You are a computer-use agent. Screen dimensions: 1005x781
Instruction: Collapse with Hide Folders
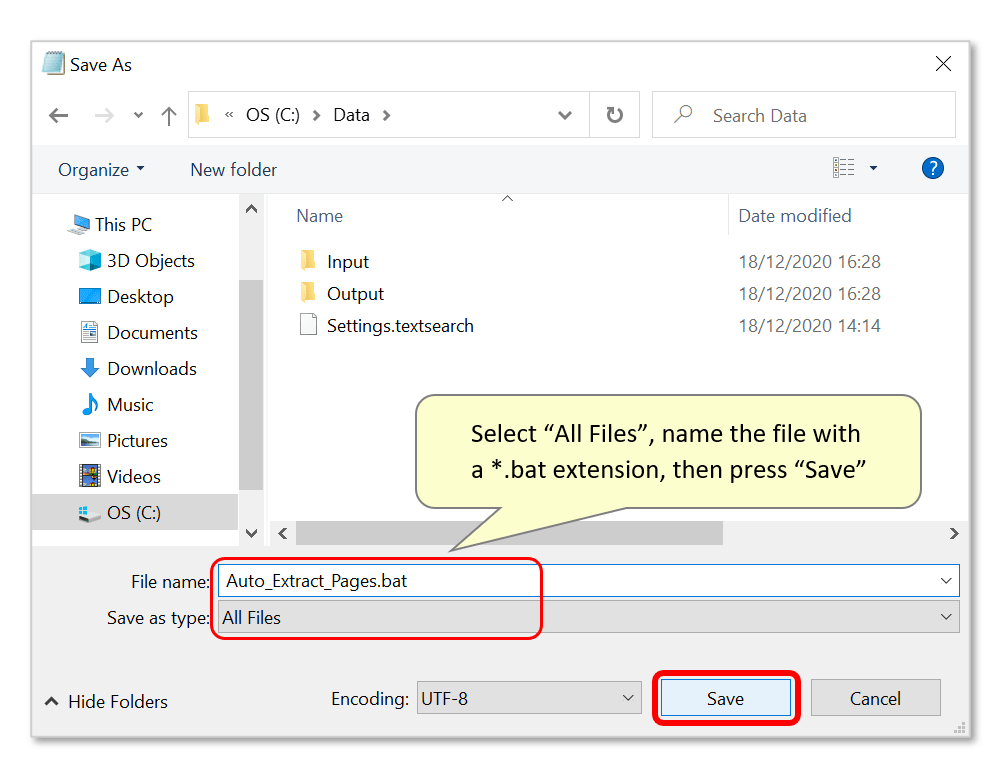(106, 702)
